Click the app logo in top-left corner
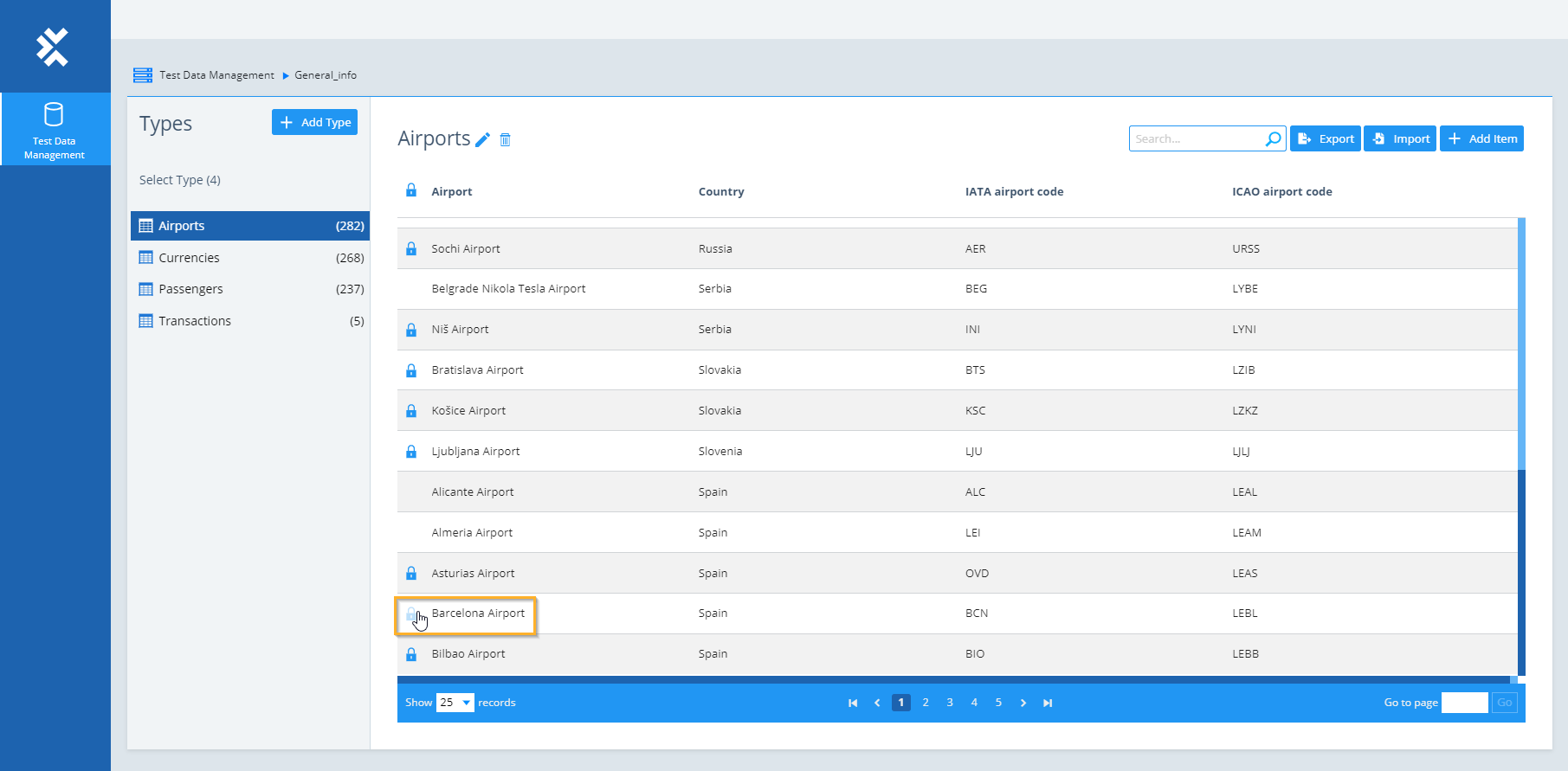 click(53, 47)
